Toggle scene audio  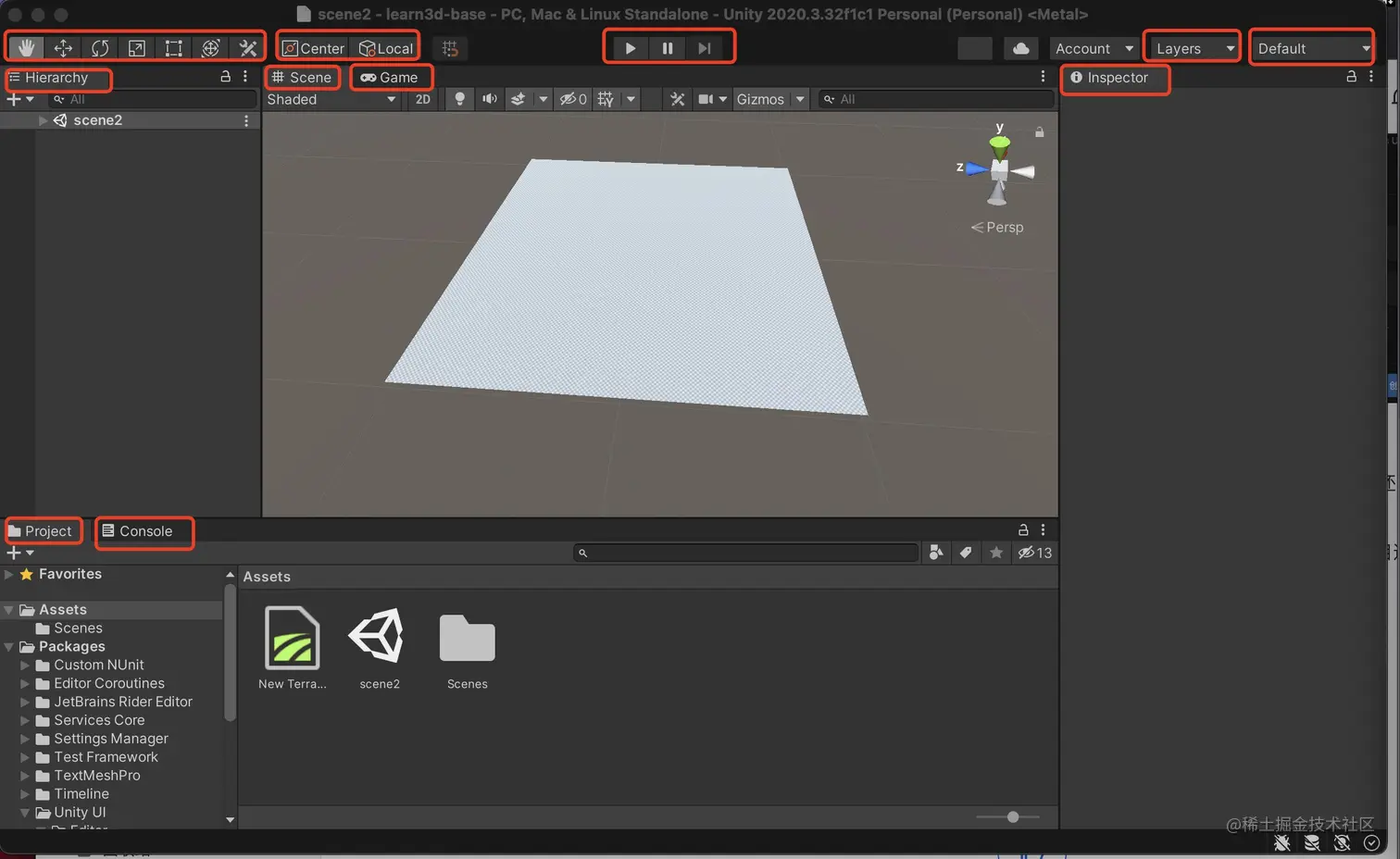[x=489, y=99]
